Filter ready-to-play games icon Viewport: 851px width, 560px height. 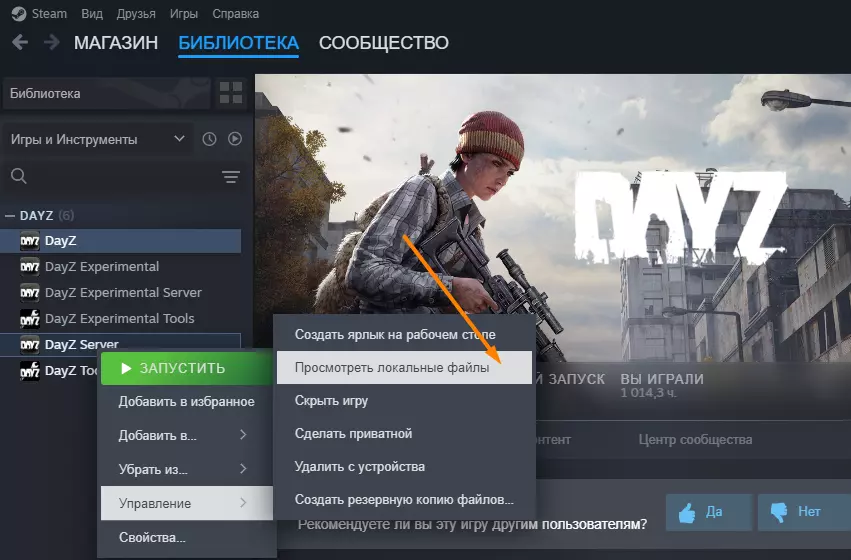click(234, 139)
